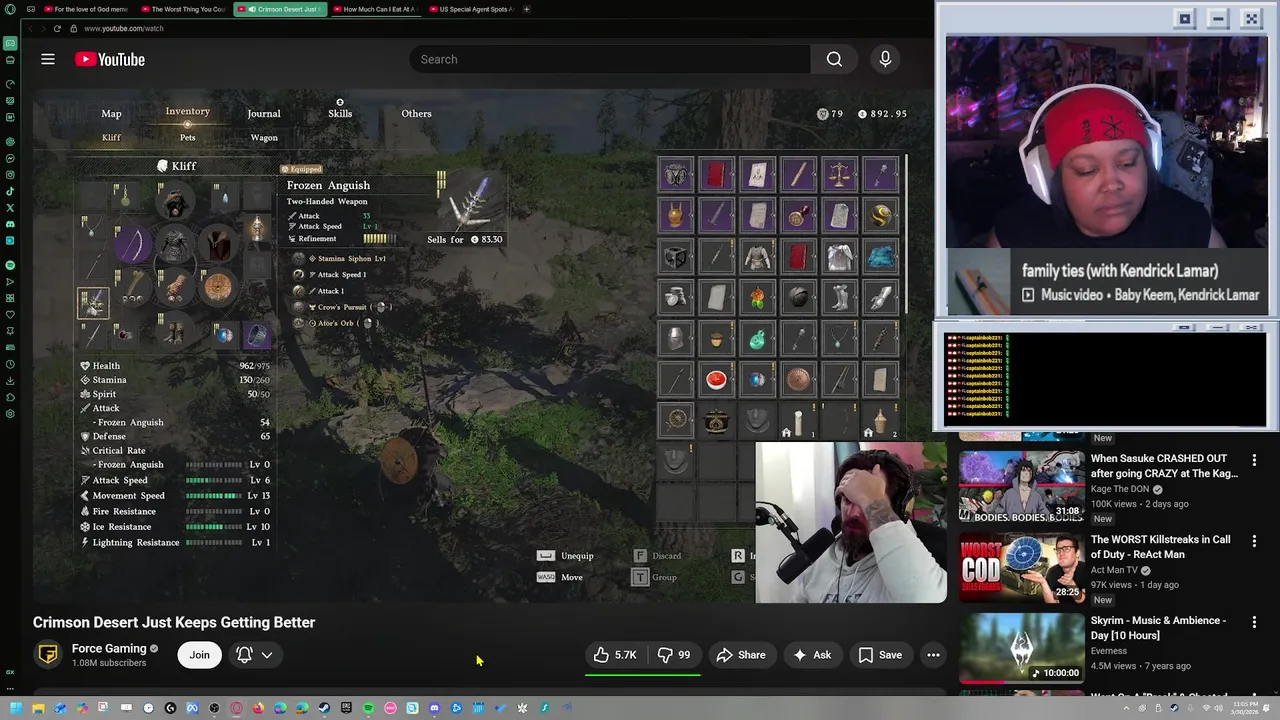Save the video to a playlist
The height and width of the screenshot is (720, 1280).
[x=880, y=655]
